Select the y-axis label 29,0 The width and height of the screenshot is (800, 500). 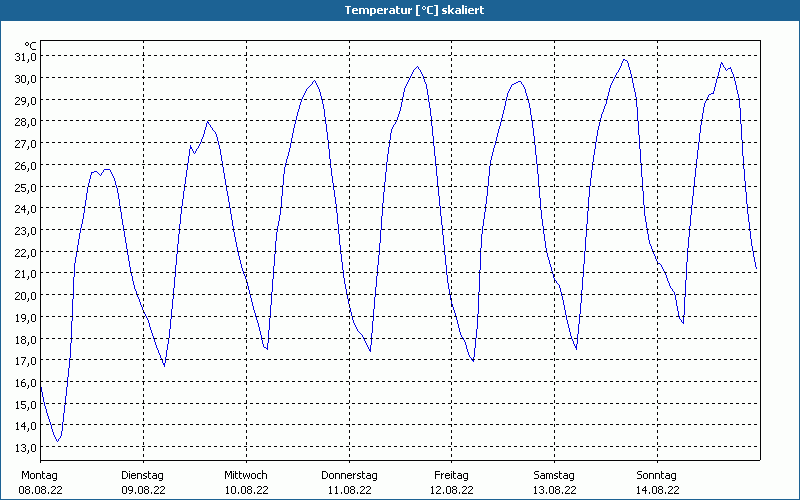[26, 101]
